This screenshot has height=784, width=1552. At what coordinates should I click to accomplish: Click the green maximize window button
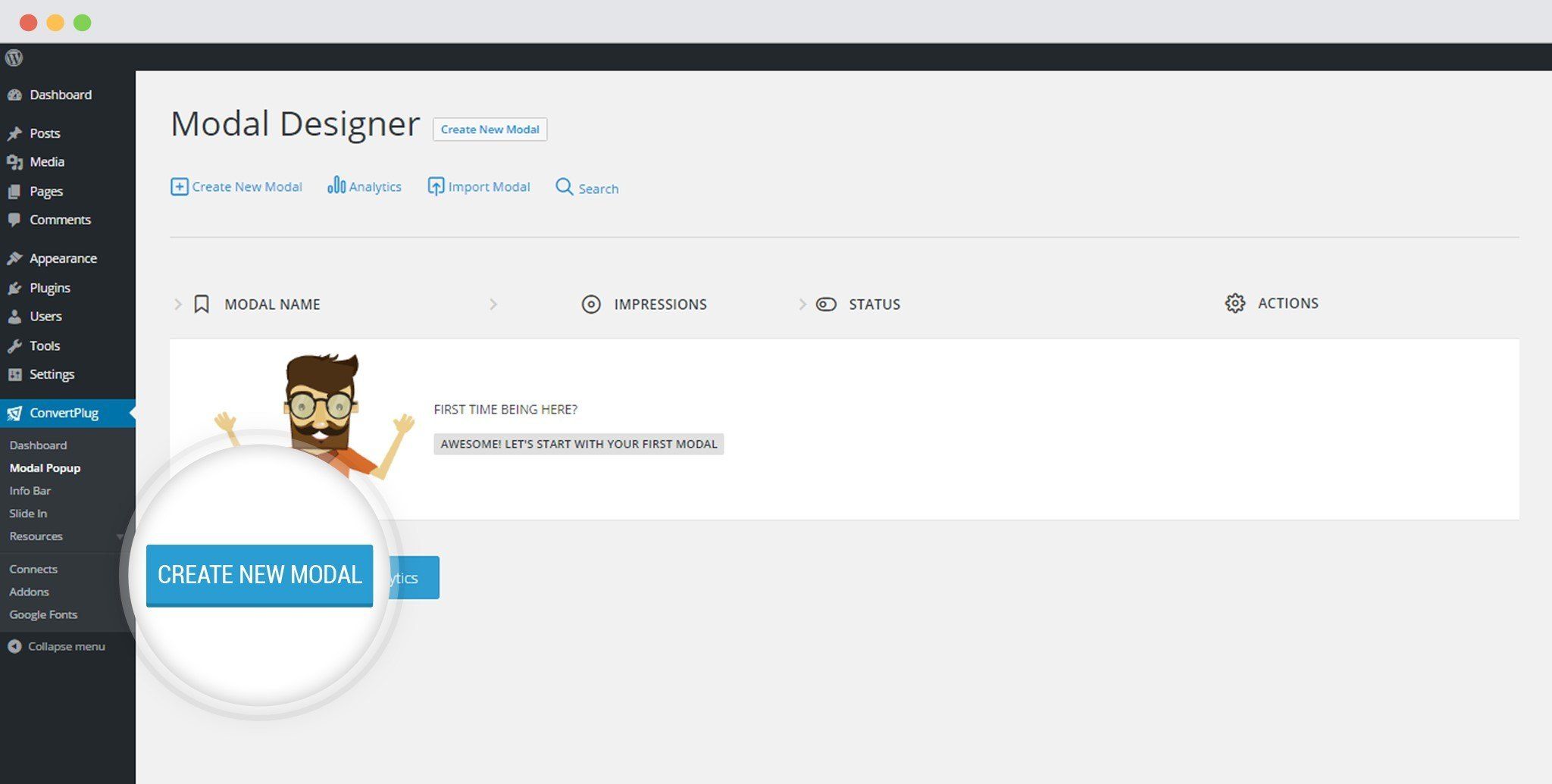pos(82,23)
